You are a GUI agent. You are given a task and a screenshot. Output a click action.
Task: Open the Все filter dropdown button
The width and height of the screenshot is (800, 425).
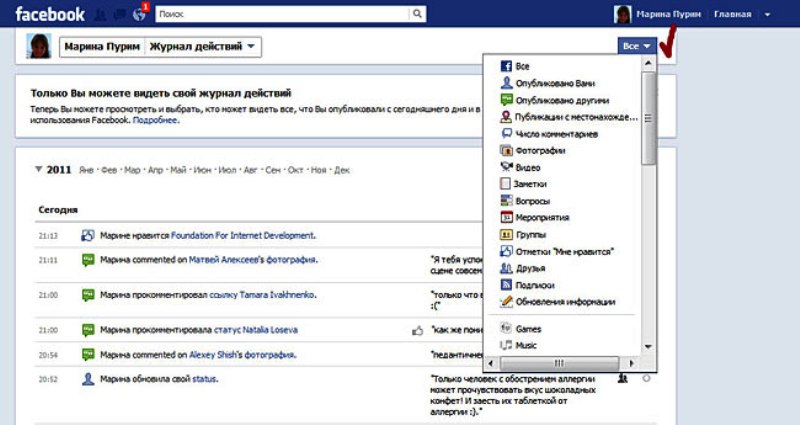[637, 46]
